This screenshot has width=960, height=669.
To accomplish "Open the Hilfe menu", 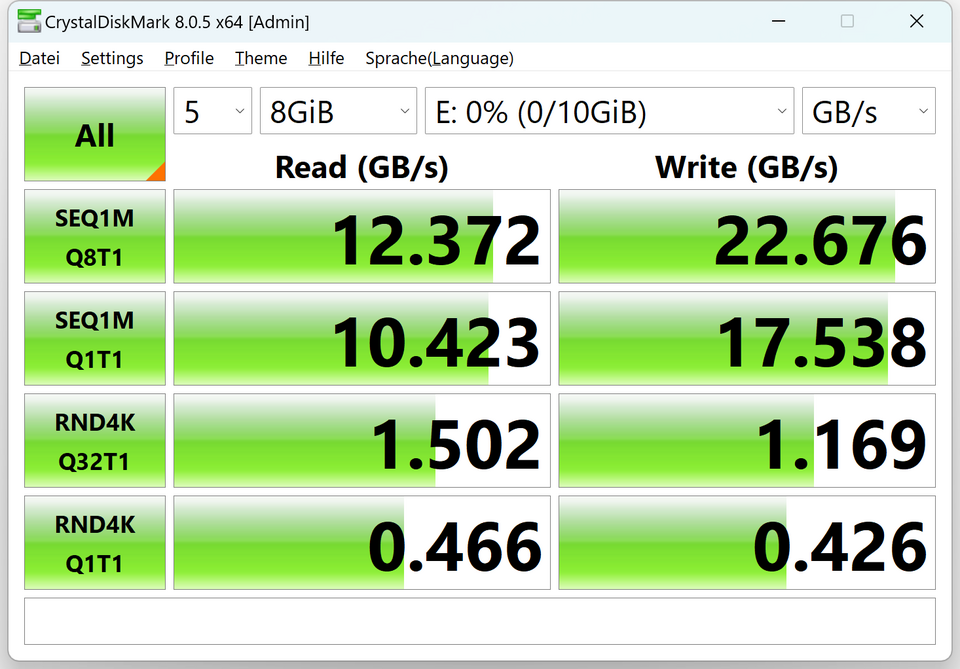I will (x=326, y=58).
